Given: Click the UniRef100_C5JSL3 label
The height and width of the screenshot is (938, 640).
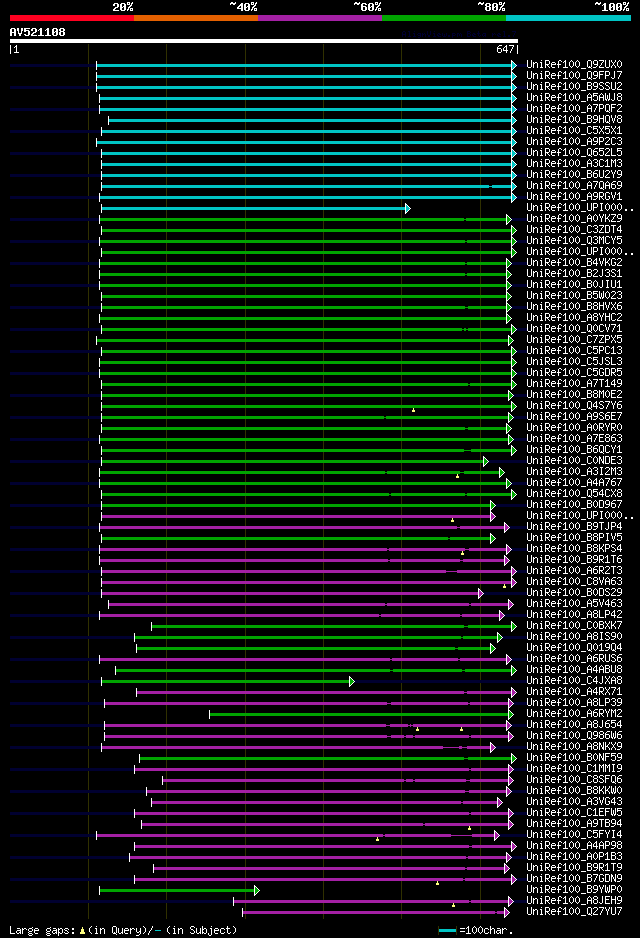Looking at the screenshot, I should [574, 361].
